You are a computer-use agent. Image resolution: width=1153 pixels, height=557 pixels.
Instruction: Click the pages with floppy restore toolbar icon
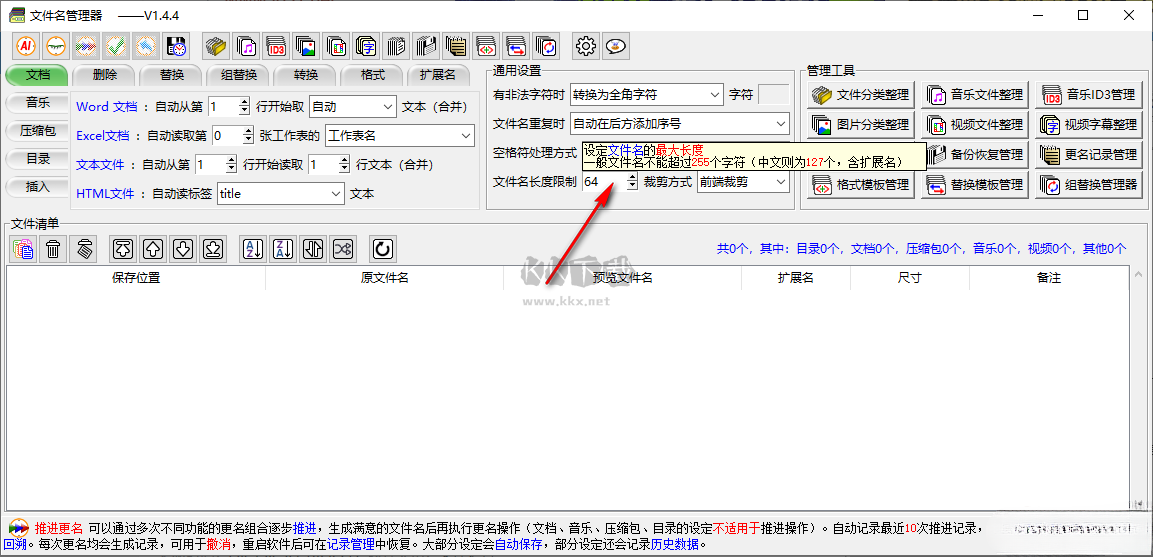click(426, 46)
